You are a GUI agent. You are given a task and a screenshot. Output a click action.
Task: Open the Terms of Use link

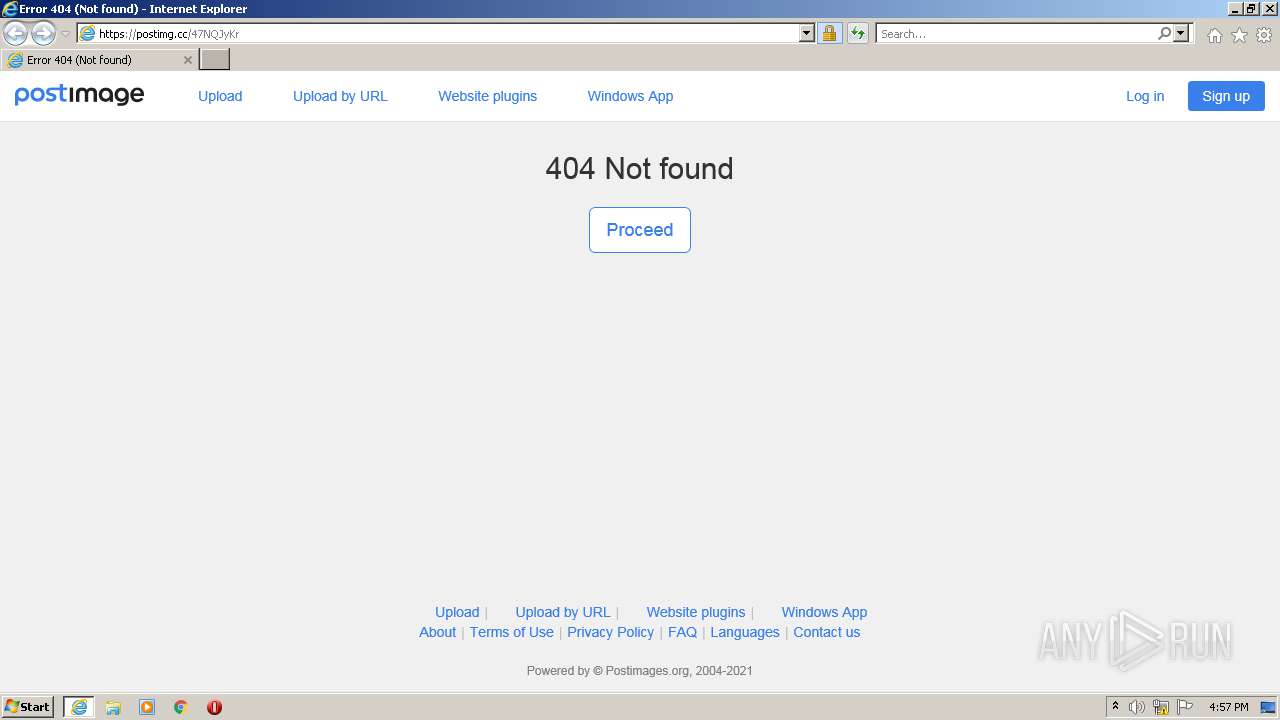[x=512, y=632]
